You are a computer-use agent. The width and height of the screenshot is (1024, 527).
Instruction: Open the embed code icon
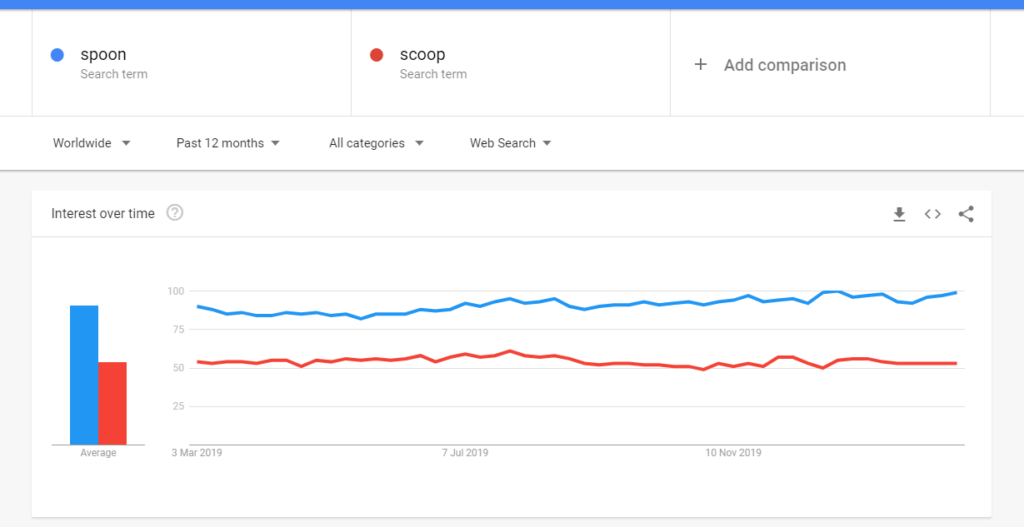[x=933, y=214]
